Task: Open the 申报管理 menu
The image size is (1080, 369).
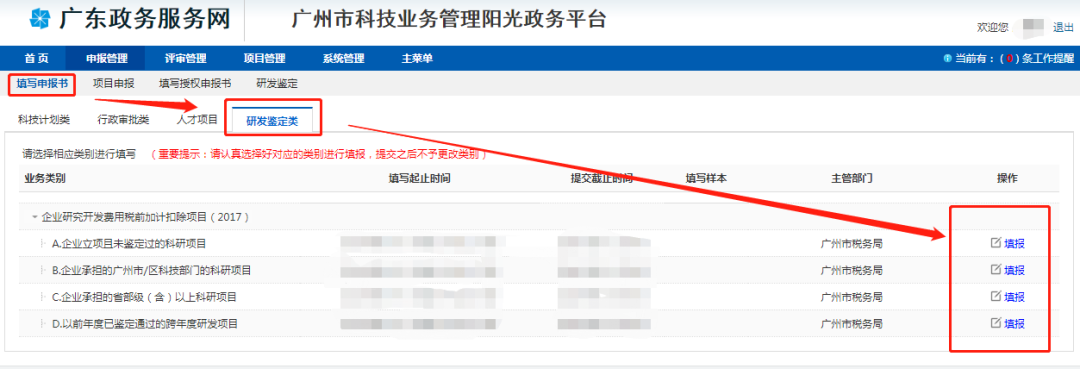Action: coord(107,59)
